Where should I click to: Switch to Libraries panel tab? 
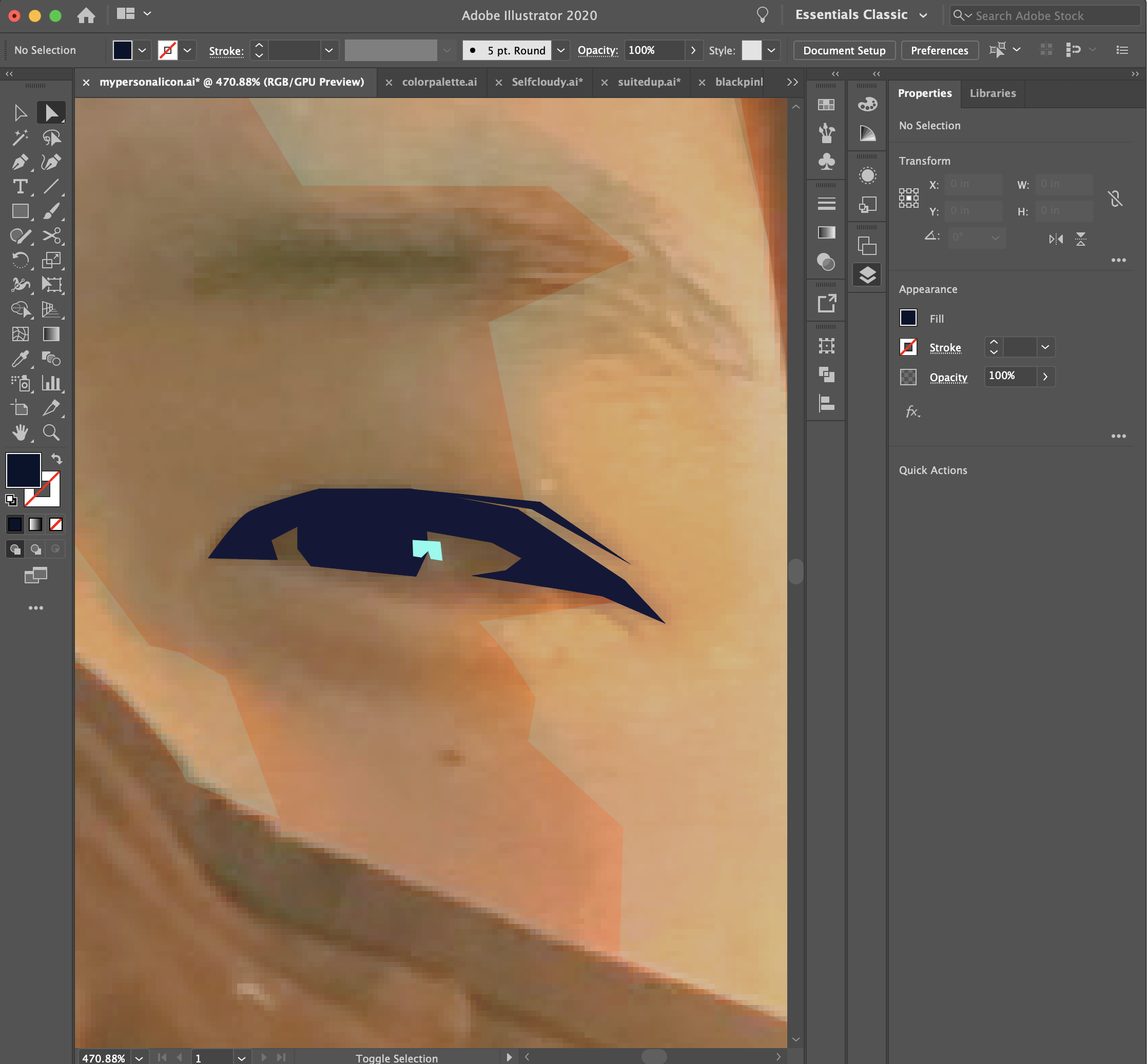tap(993, 93)
